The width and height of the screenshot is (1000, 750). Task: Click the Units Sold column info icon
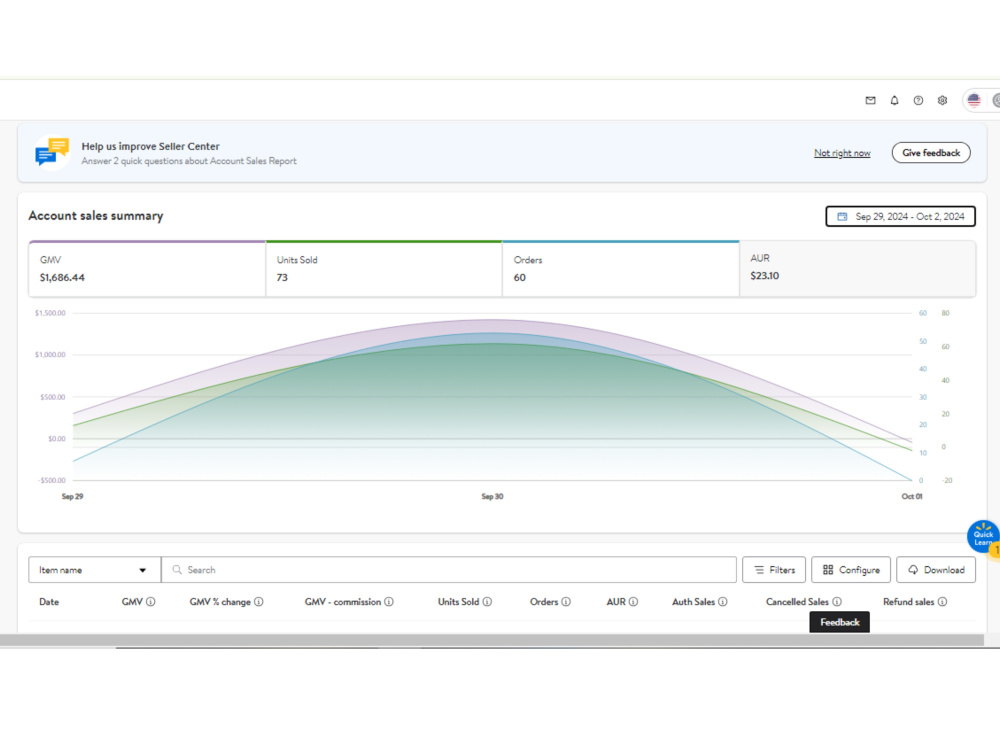(487, 601)
